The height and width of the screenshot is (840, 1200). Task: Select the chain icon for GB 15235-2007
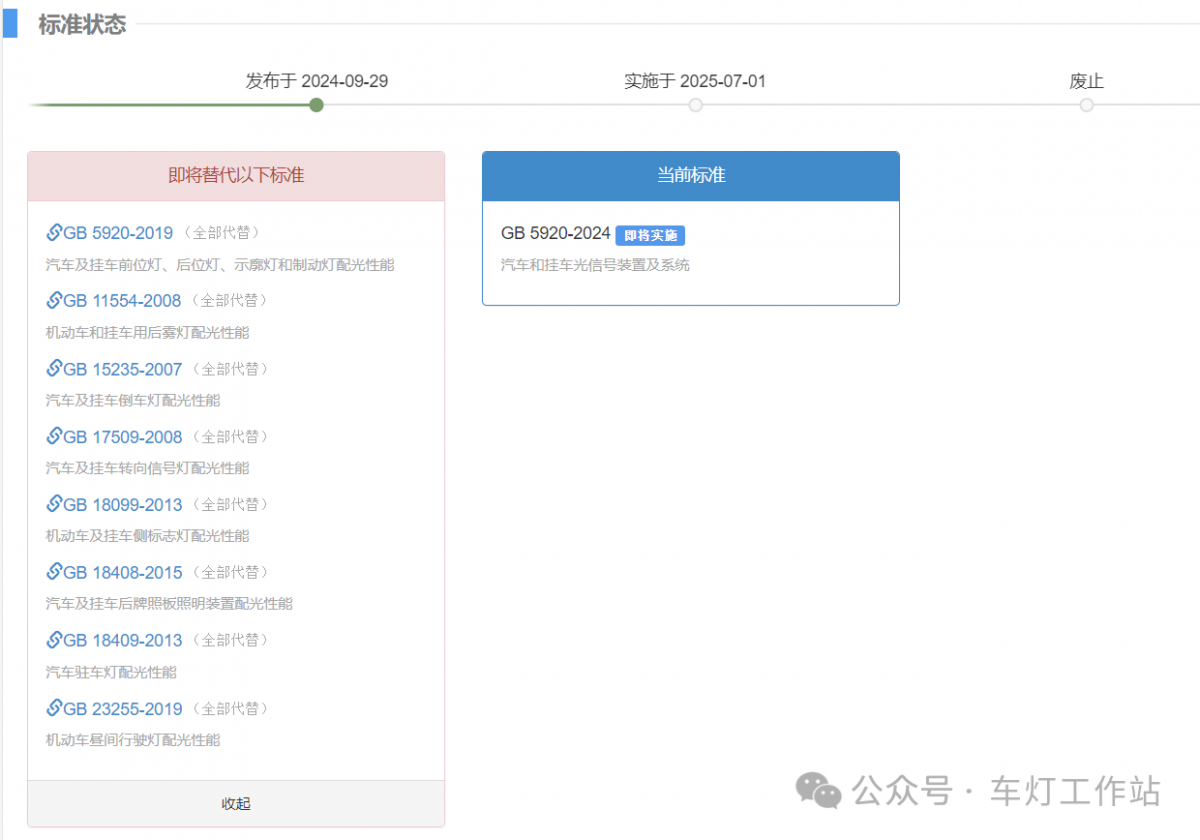[x=54, y=368]
